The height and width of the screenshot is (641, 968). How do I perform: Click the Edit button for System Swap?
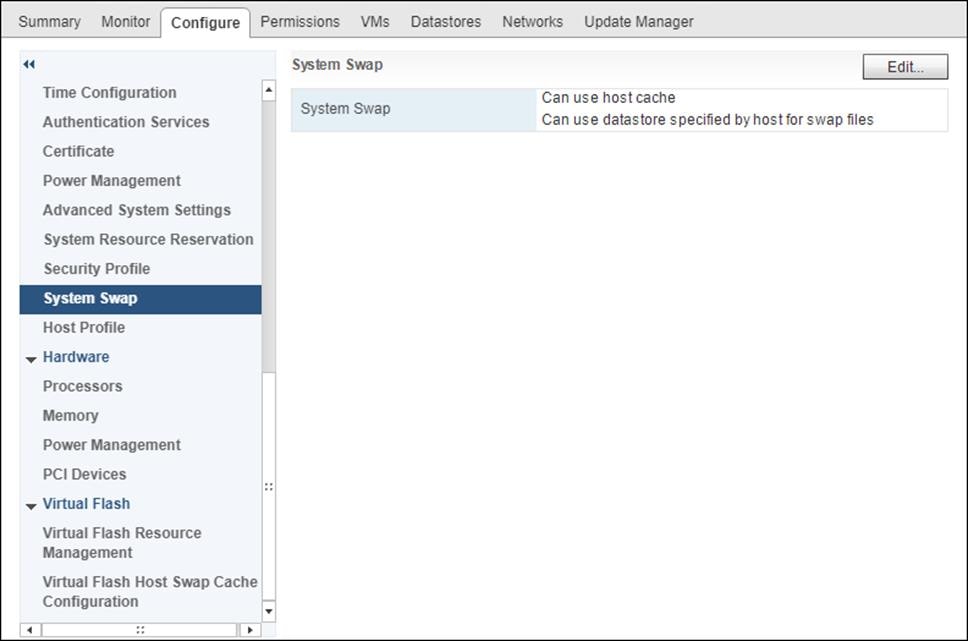point(903,67)
